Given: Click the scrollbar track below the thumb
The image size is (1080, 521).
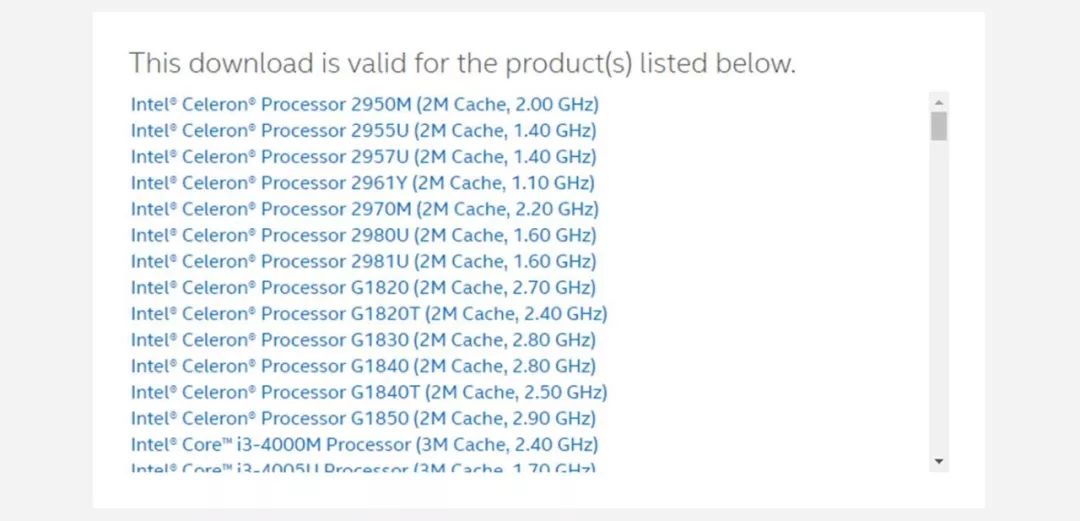Looking at the screenshot, I should pyautogui.click(x=938, y=300).
